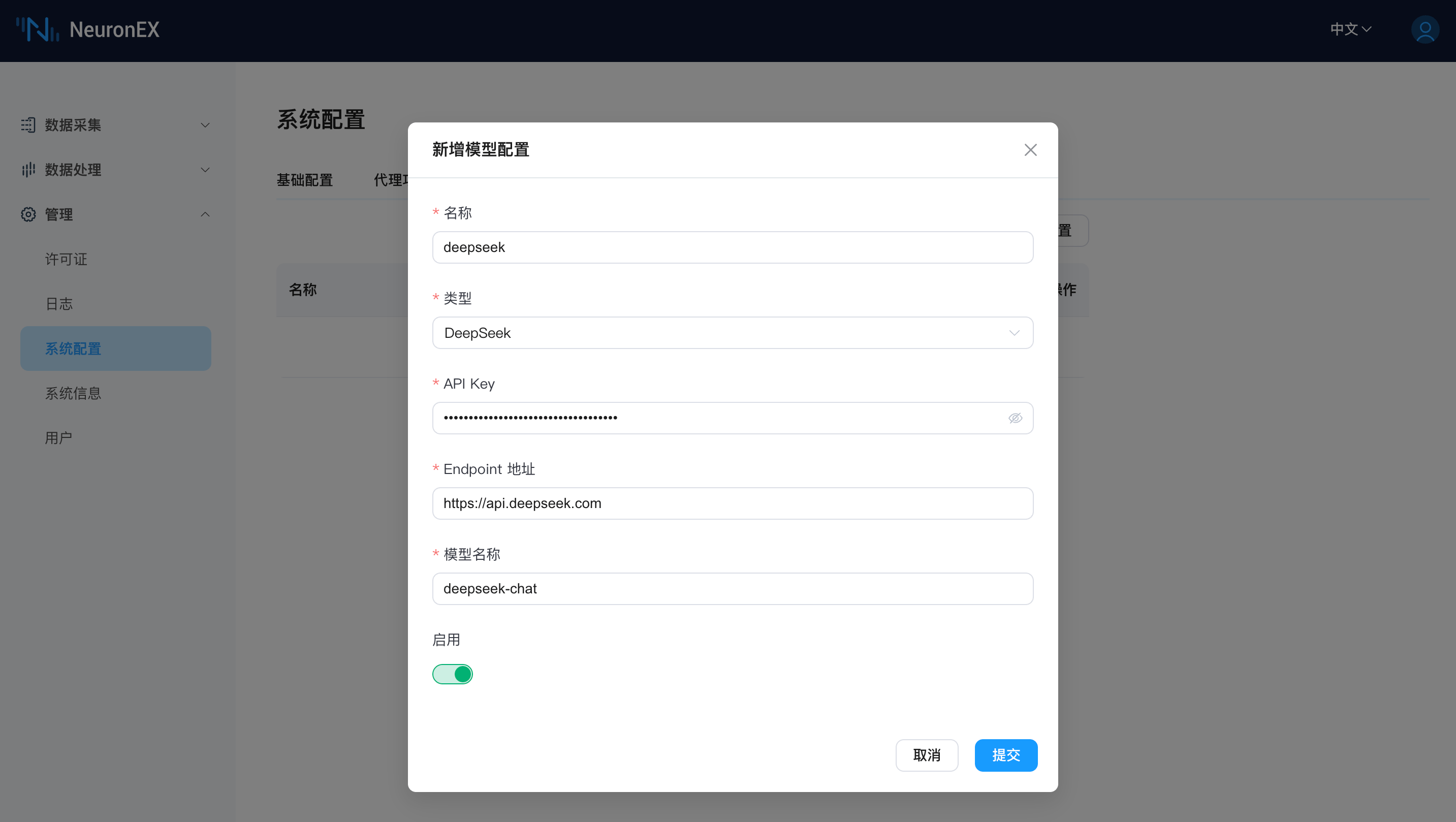This screenshot has height=822, width=1456.
Task: Switch to the 基础配置 tab
Action: pos(305,180)
